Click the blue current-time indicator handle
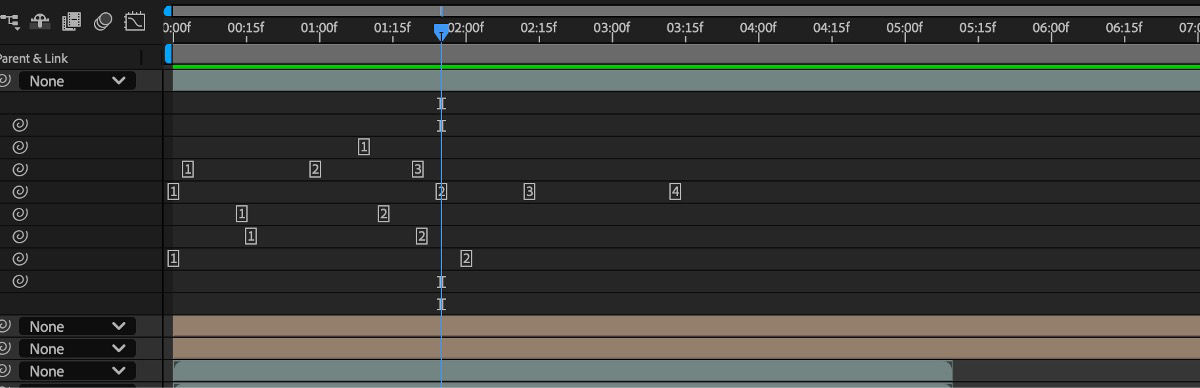1200x388 pixels. tap(441, 32)
